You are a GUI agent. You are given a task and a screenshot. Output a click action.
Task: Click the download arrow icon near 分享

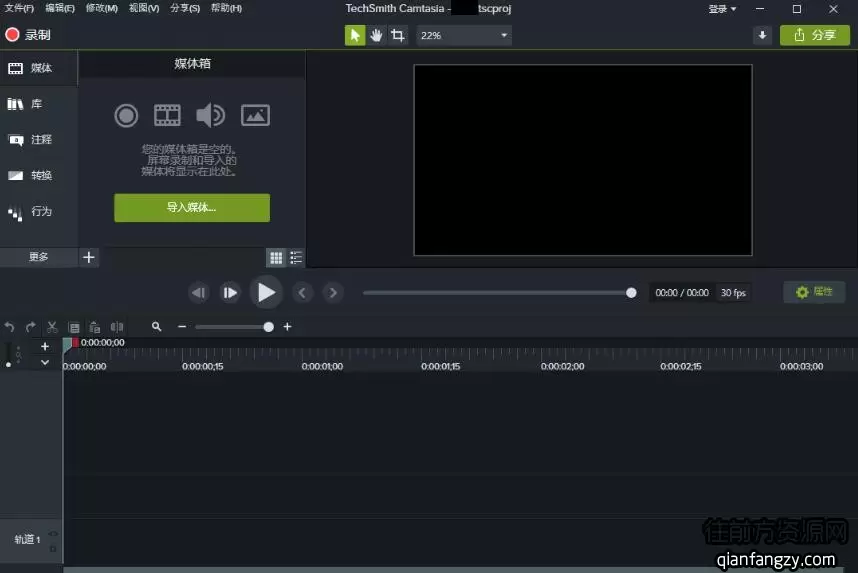[762, 36]
